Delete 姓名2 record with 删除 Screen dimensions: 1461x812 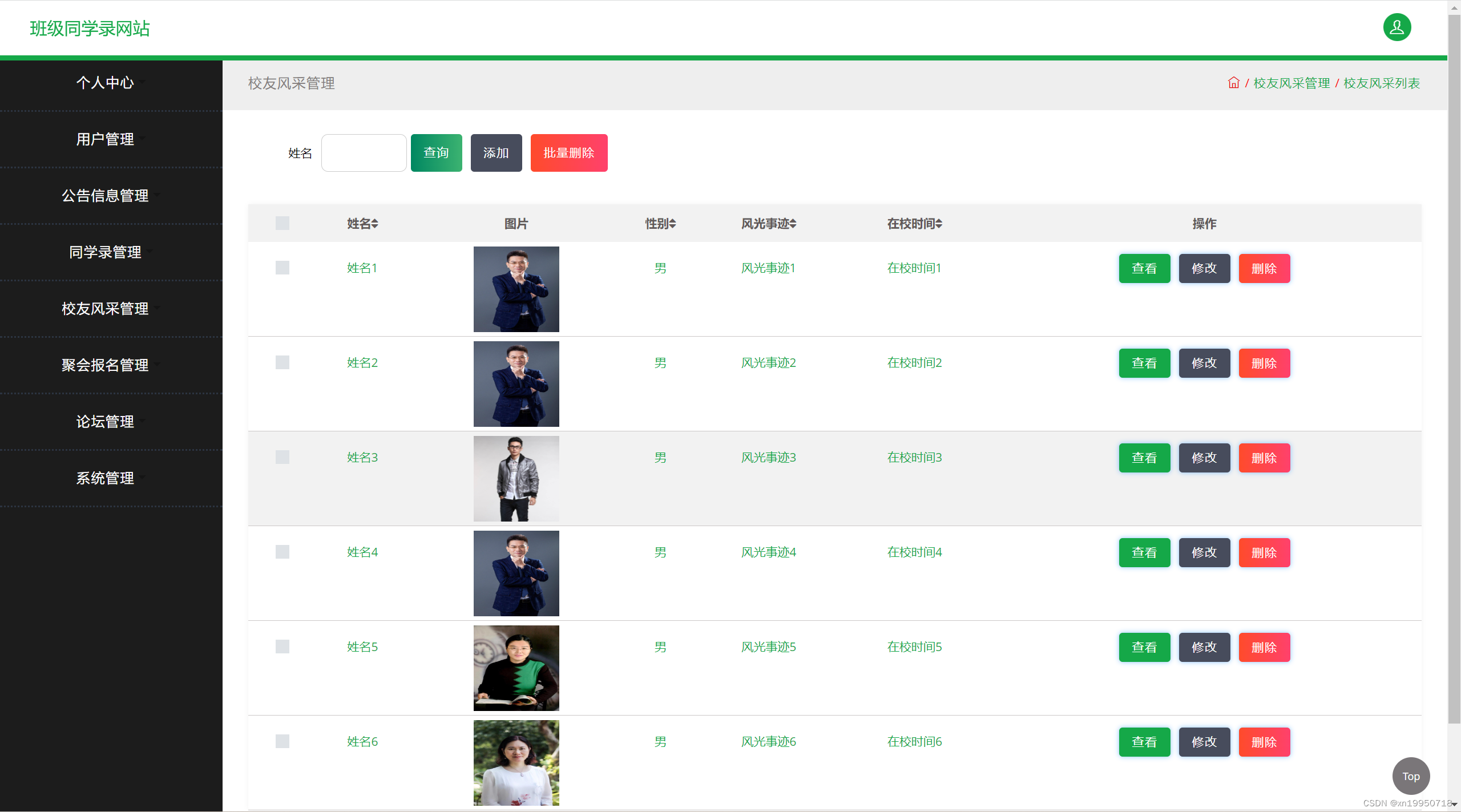1264,363
